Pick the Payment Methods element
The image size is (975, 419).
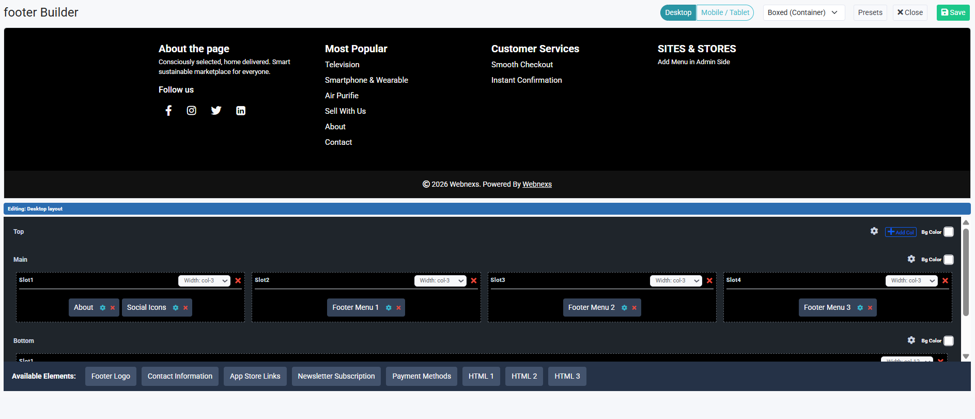[x=422, y=376]
